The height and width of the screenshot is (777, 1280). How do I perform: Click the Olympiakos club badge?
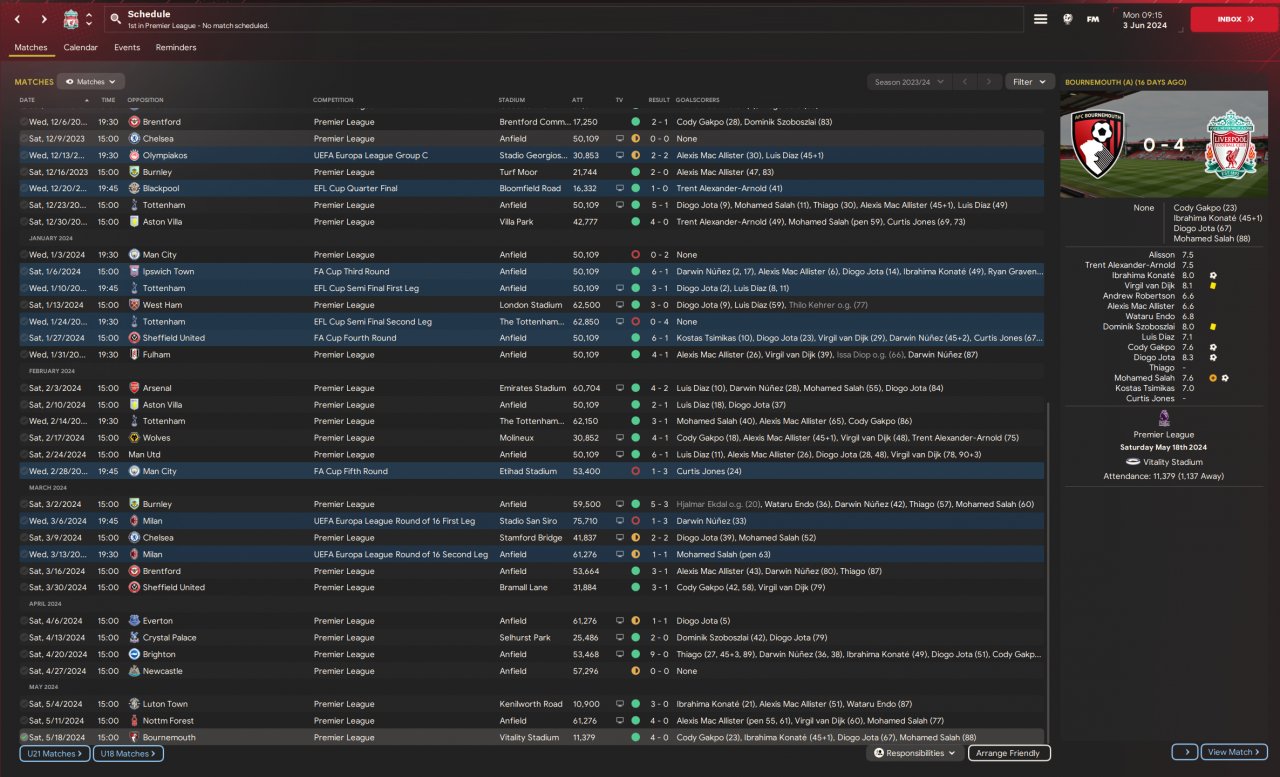(x=134, y=155)
